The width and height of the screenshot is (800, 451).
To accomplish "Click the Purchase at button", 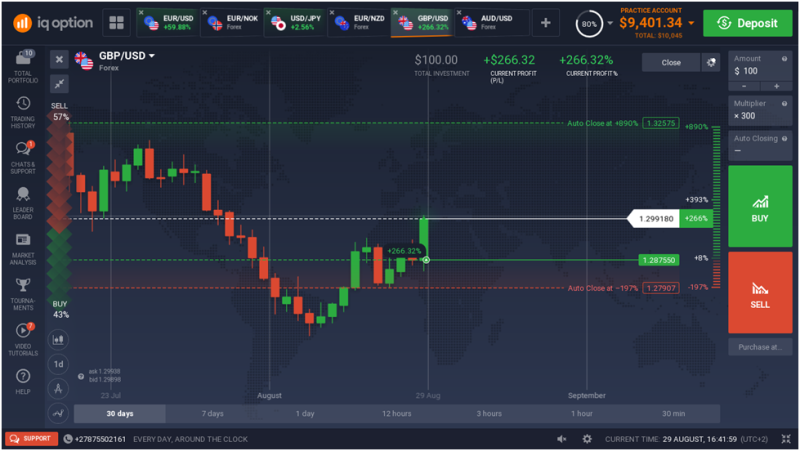I will click(x=760, y=347).
